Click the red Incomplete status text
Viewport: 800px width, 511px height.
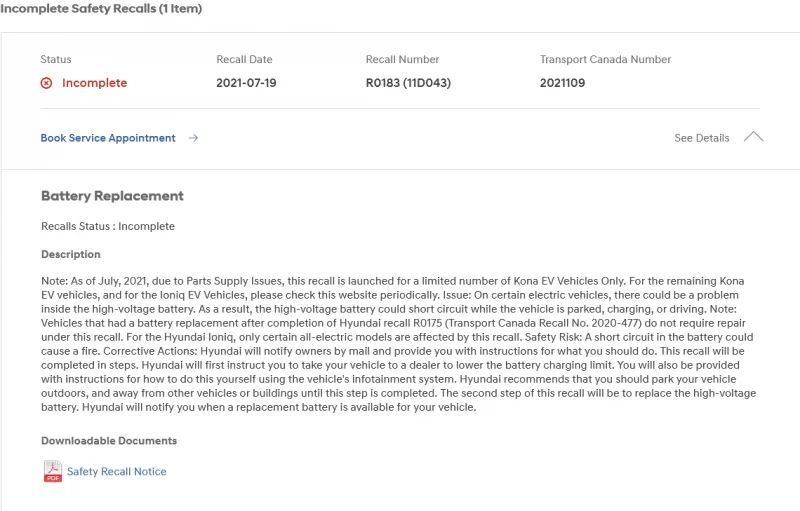point(94,83)
